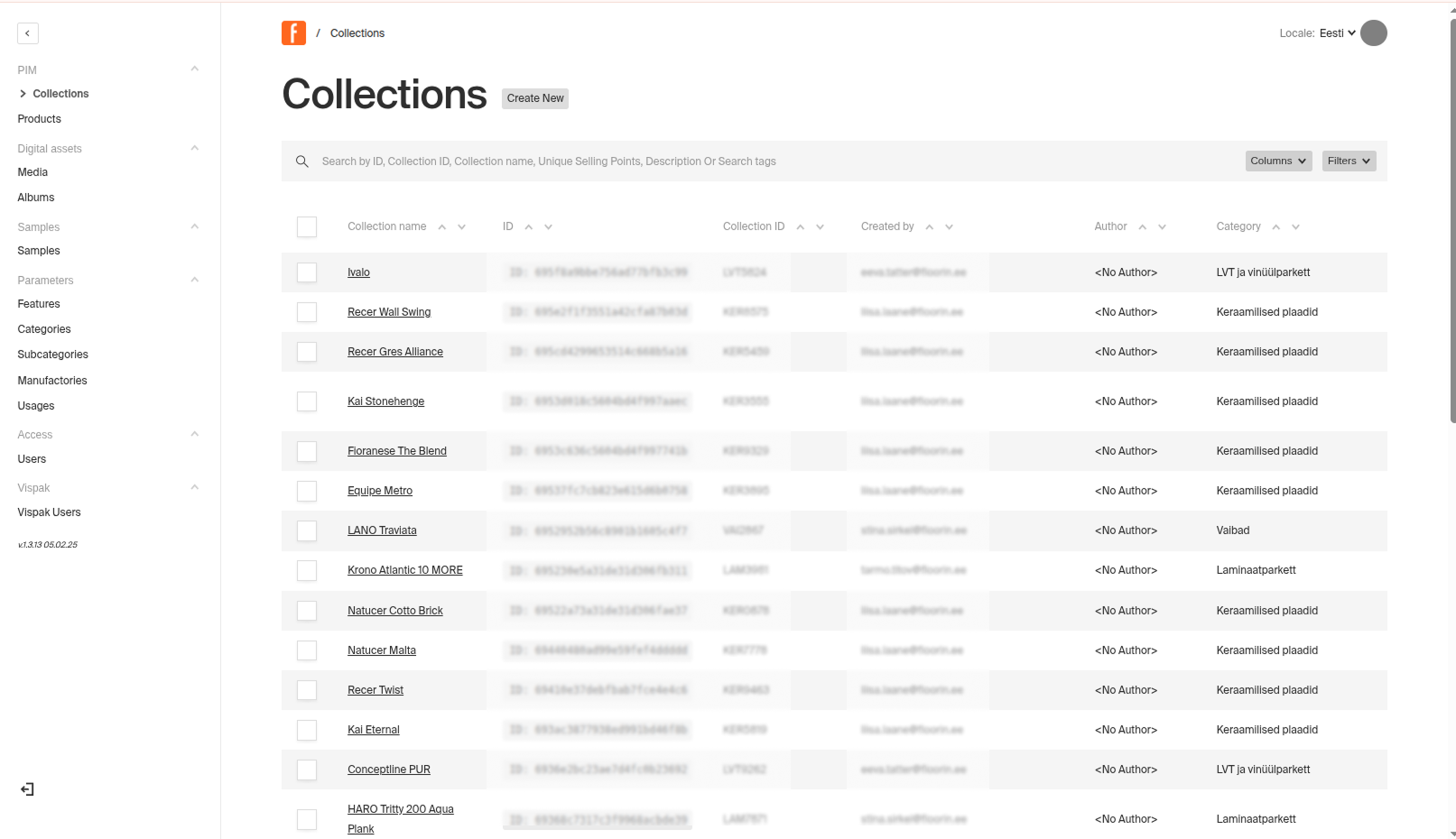Change locale from Eesti dropdown
Screen dimensions: 1456x839
[1337, 33]
